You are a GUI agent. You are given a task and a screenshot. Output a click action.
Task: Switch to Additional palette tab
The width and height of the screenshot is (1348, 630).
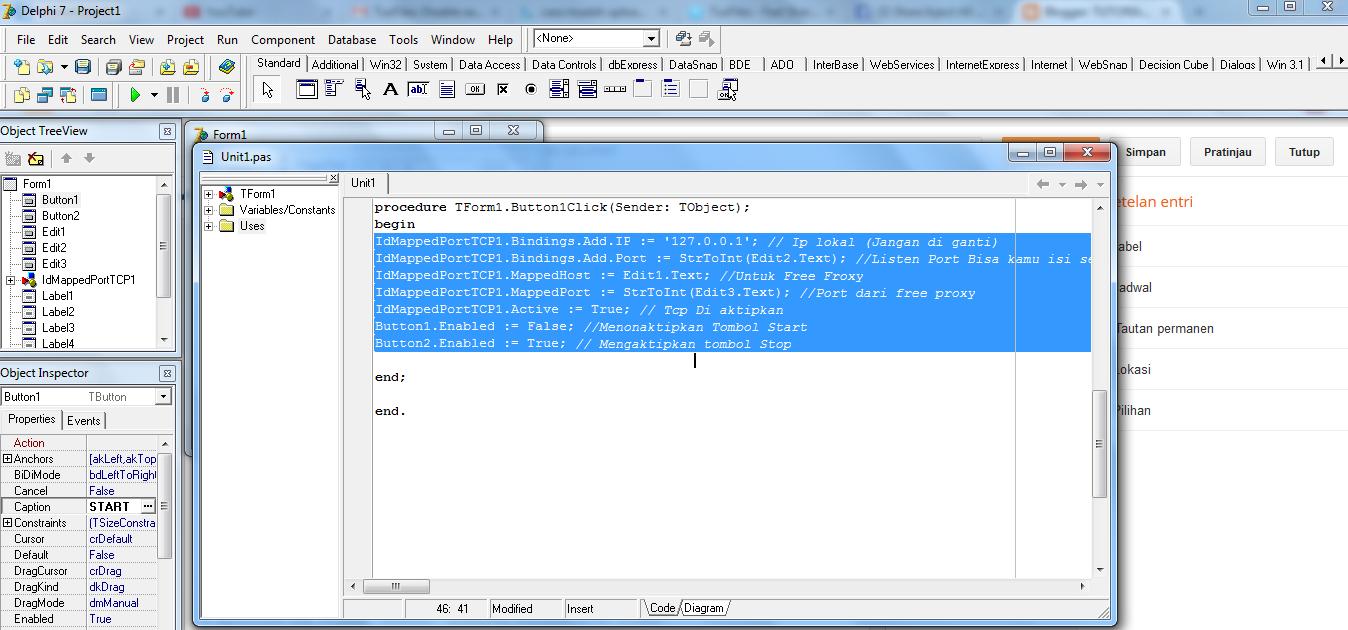[335, 65]
